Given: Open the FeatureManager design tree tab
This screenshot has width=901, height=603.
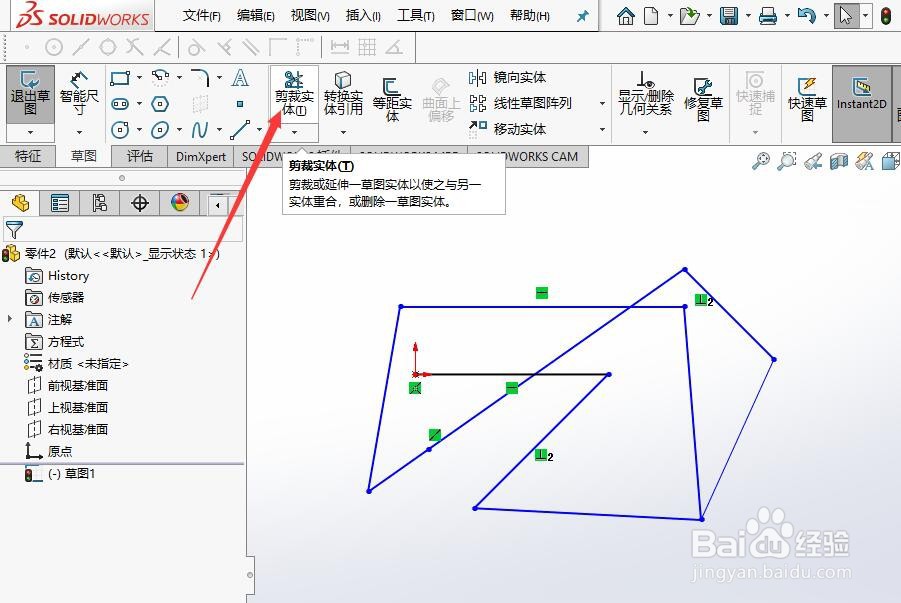Looking at the screenshot, I should pos(20,203).
